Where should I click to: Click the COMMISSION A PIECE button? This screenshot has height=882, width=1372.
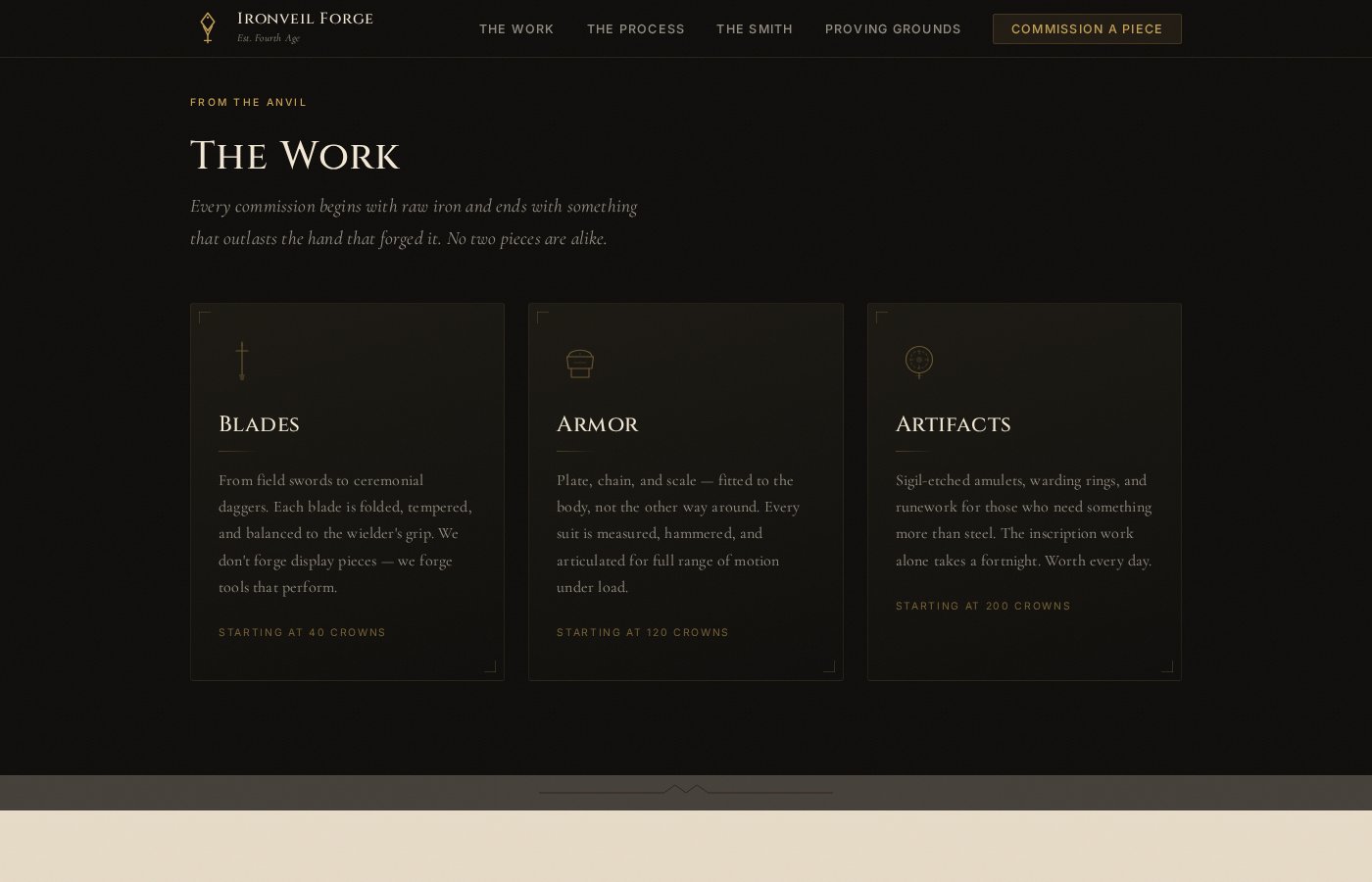coord(1087,28)
